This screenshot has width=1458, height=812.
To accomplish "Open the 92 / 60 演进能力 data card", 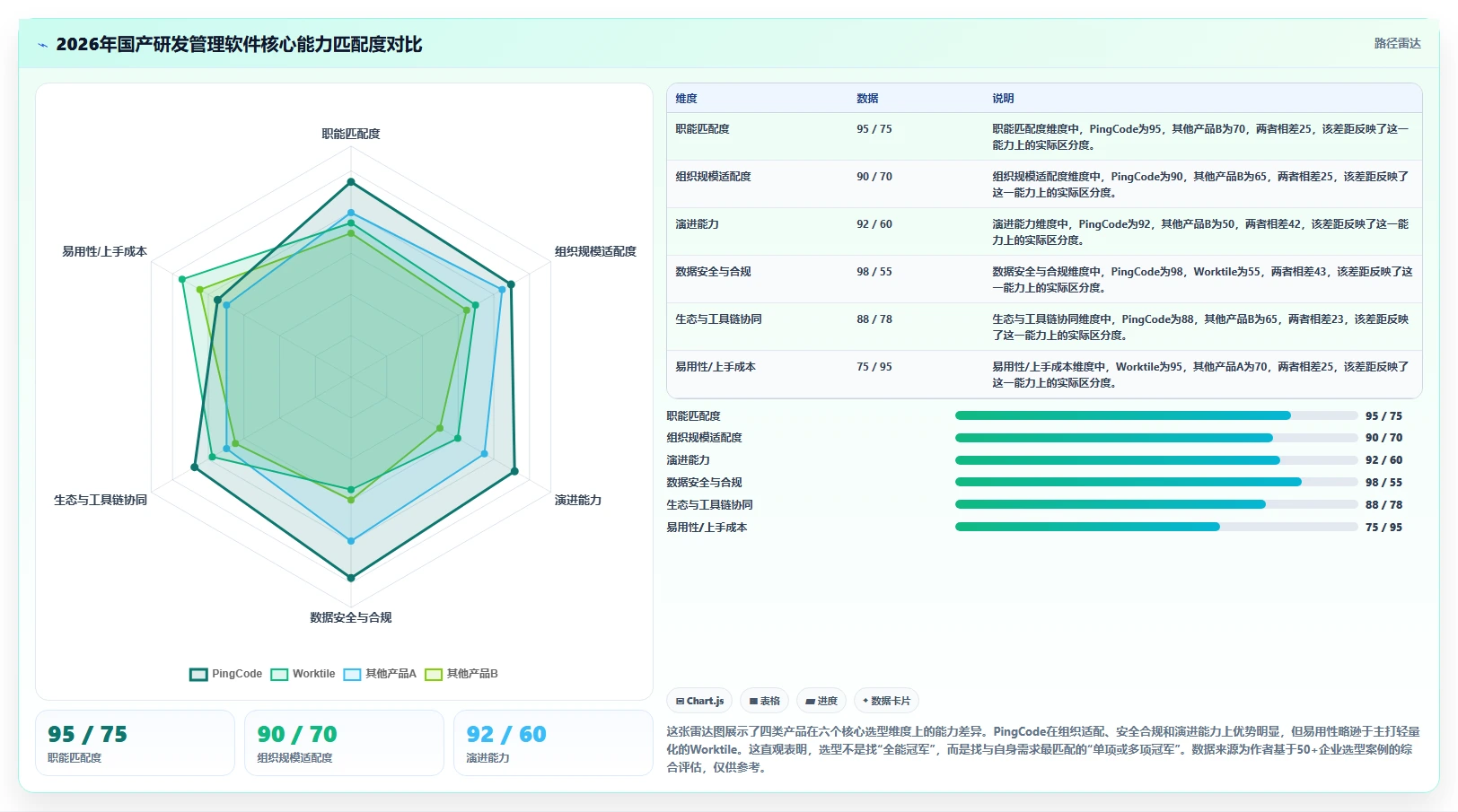I will (x=553, y=743).
